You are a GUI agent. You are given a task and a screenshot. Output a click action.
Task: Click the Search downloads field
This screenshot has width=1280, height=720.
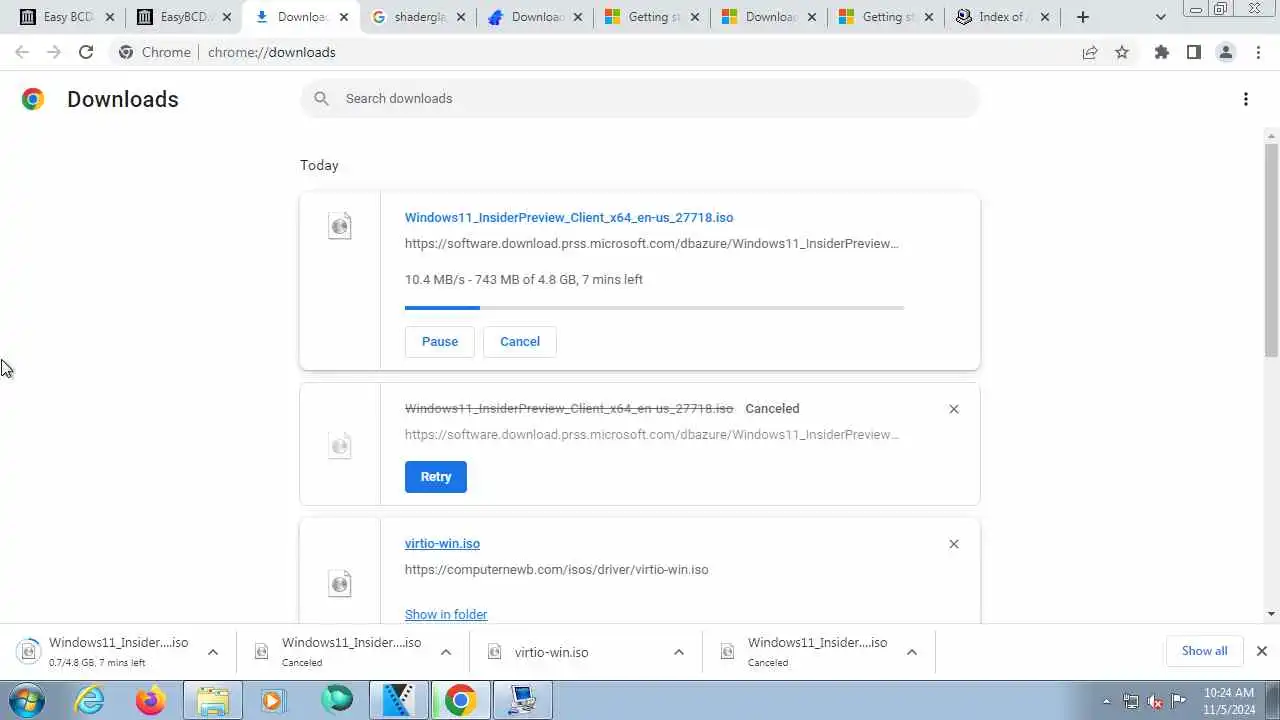click(640, 98)
